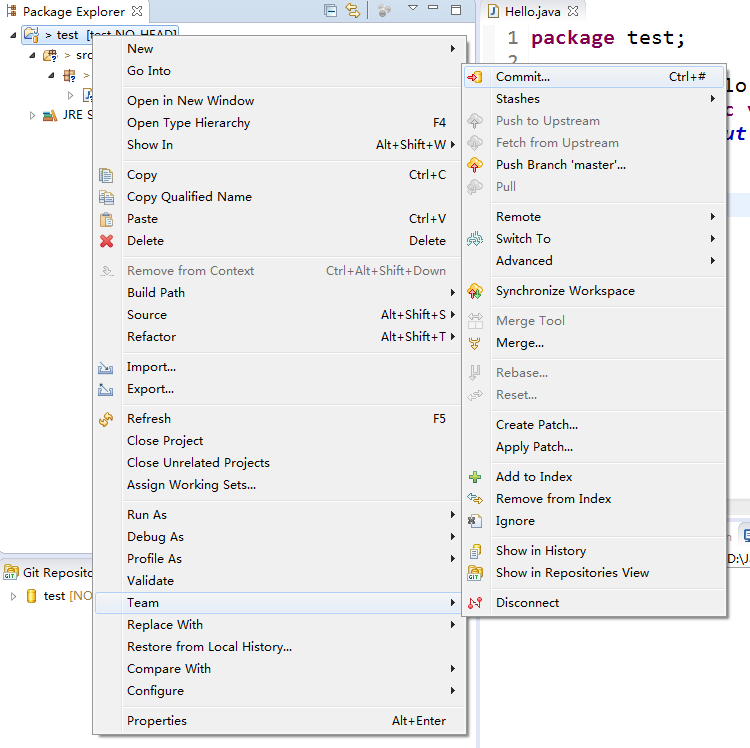Image resolution: width=750 pixels, height=748 pixels.
Task: Collapse the test project tree node
Action: pyautogui.click(x=13, y=34)
